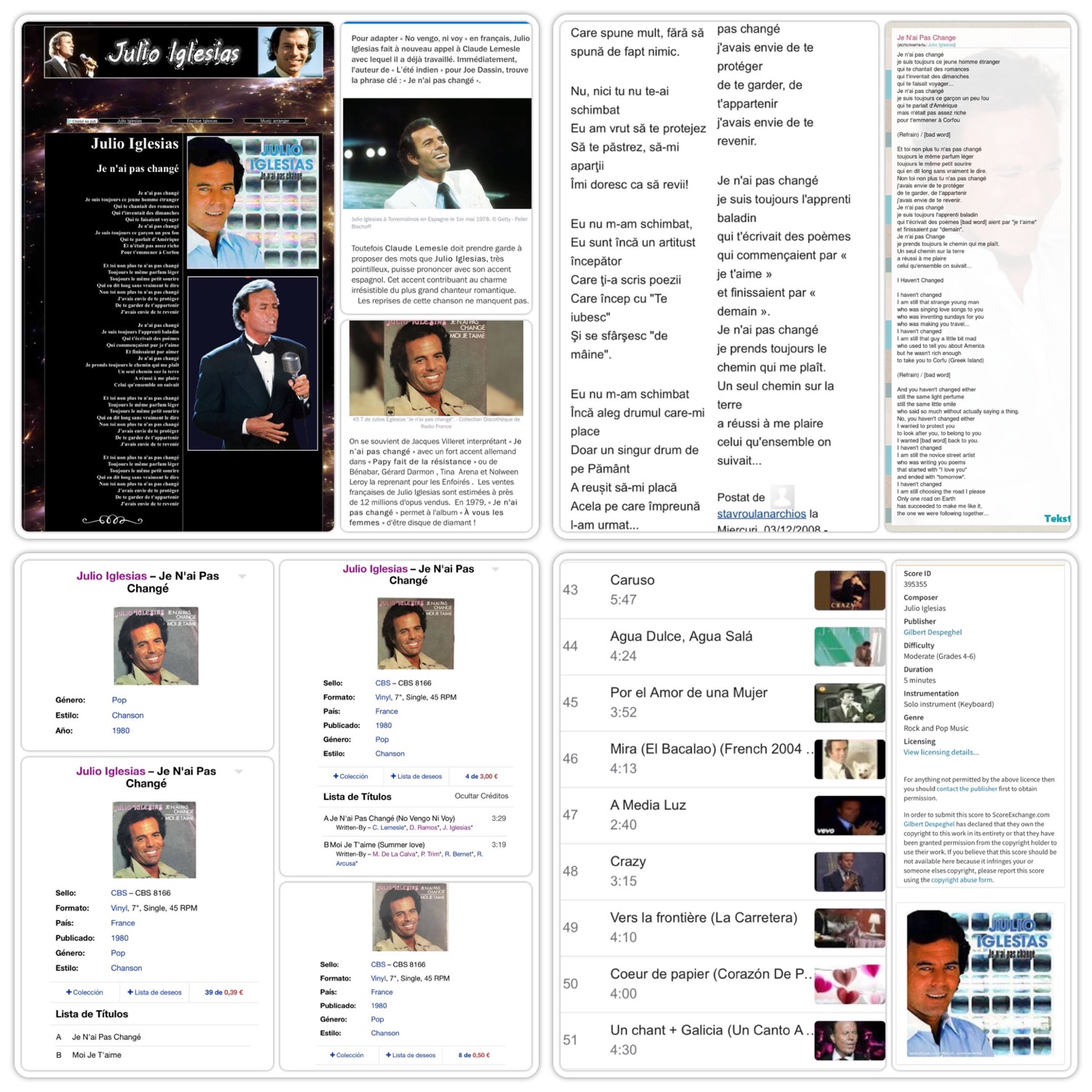Click track A Je N'ai Pas Changé (No Vengo Ni Voy)

(x=389, y=818)
